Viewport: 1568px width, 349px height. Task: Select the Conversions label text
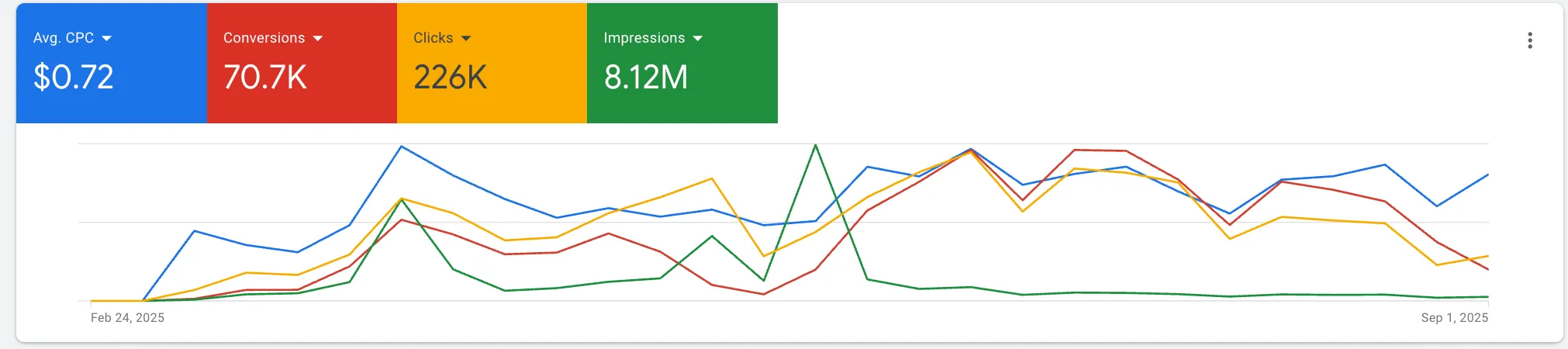click(264, 38)
